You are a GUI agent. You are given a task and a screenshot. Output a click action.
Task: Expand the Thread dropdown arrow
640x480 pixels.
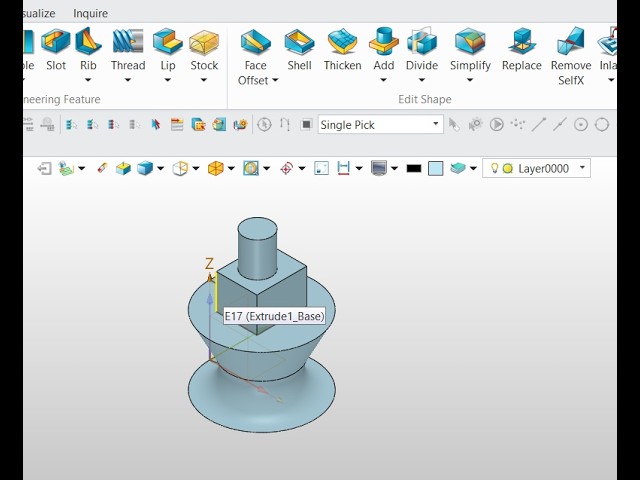click(x=128, y=80)
